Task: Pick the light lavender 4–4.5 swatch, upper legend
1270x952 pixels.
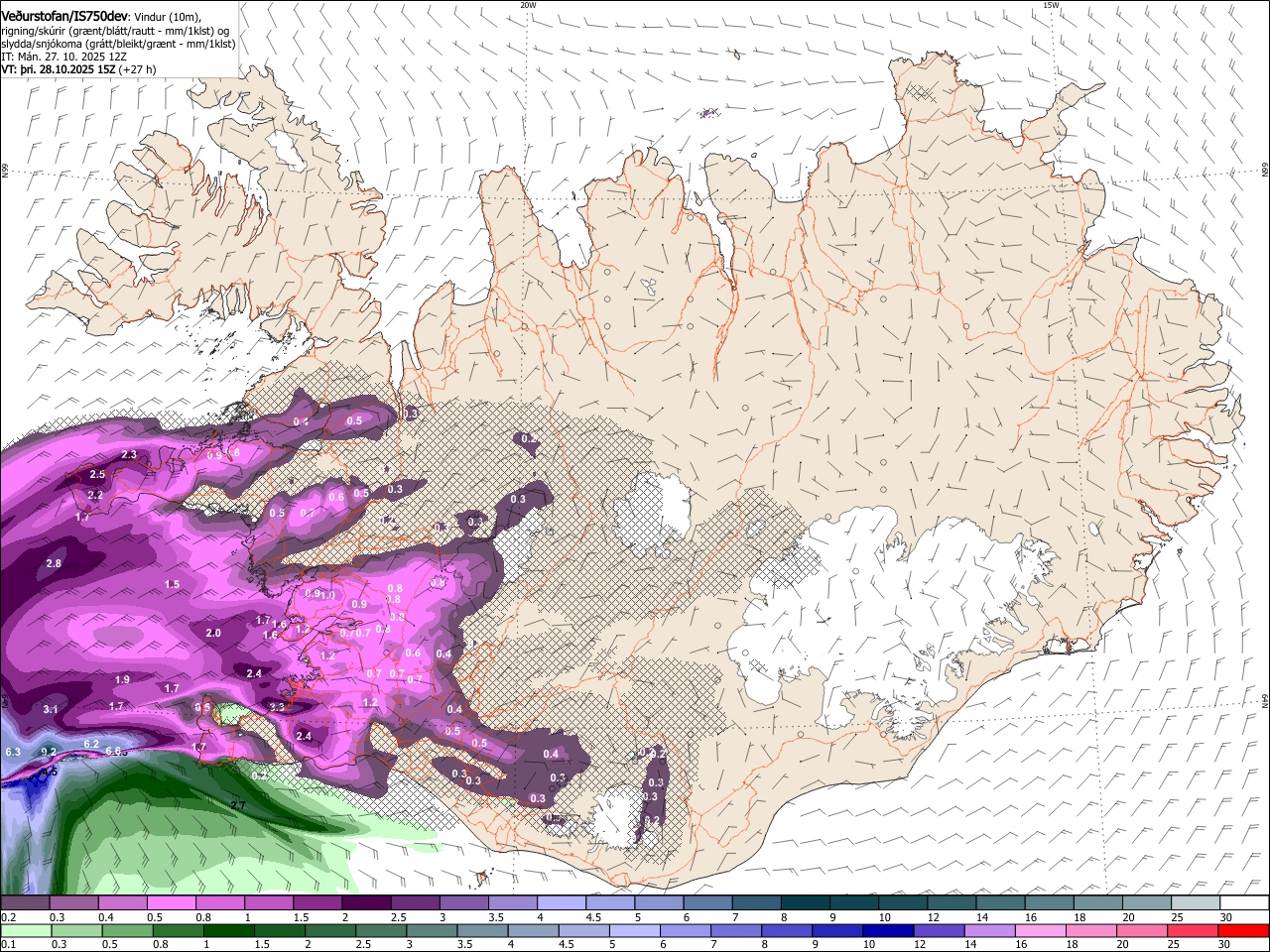Action: point(562,903)
